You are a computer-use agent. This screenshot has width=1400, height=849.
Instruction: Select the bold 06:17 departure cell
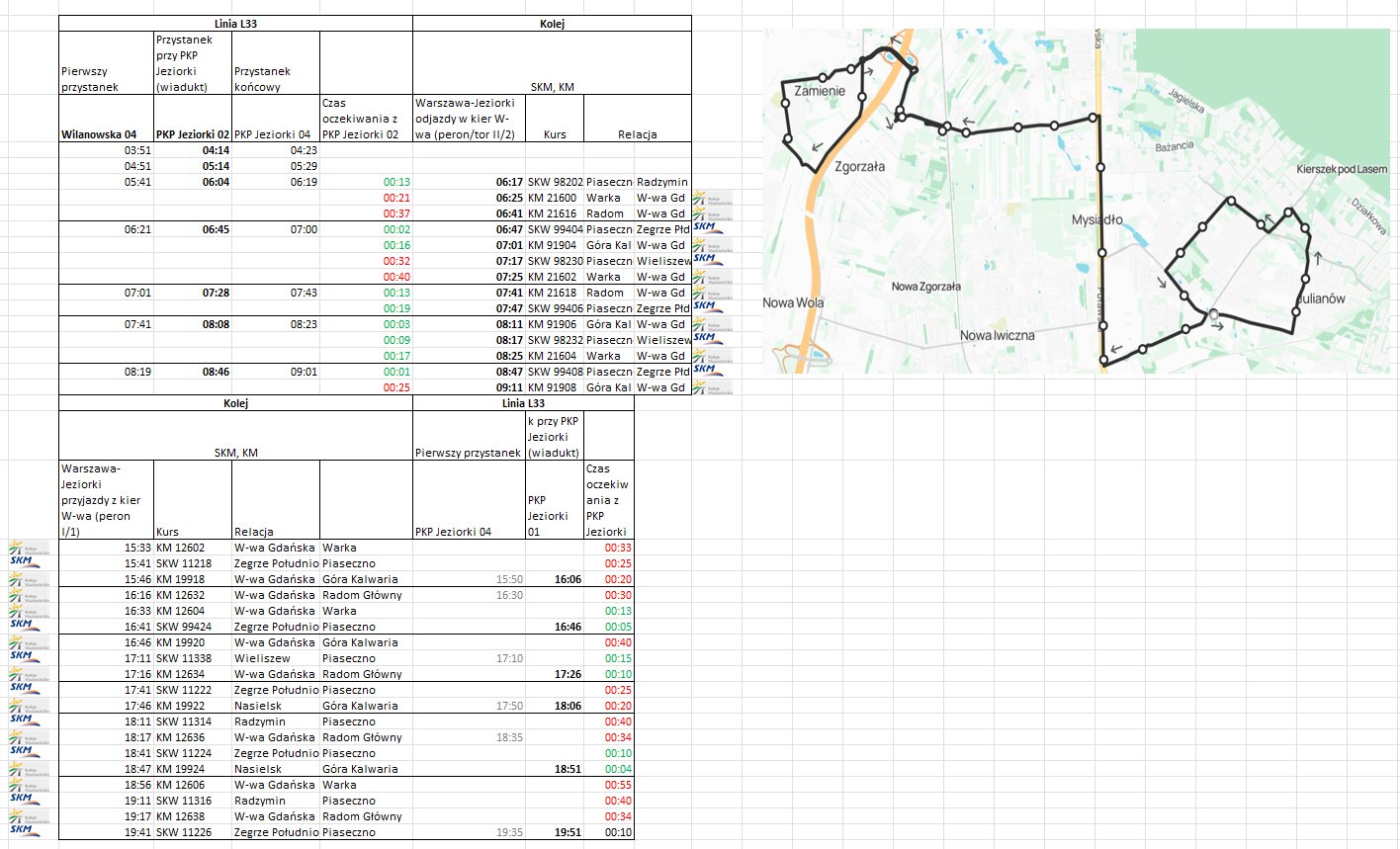pos(509,182)
